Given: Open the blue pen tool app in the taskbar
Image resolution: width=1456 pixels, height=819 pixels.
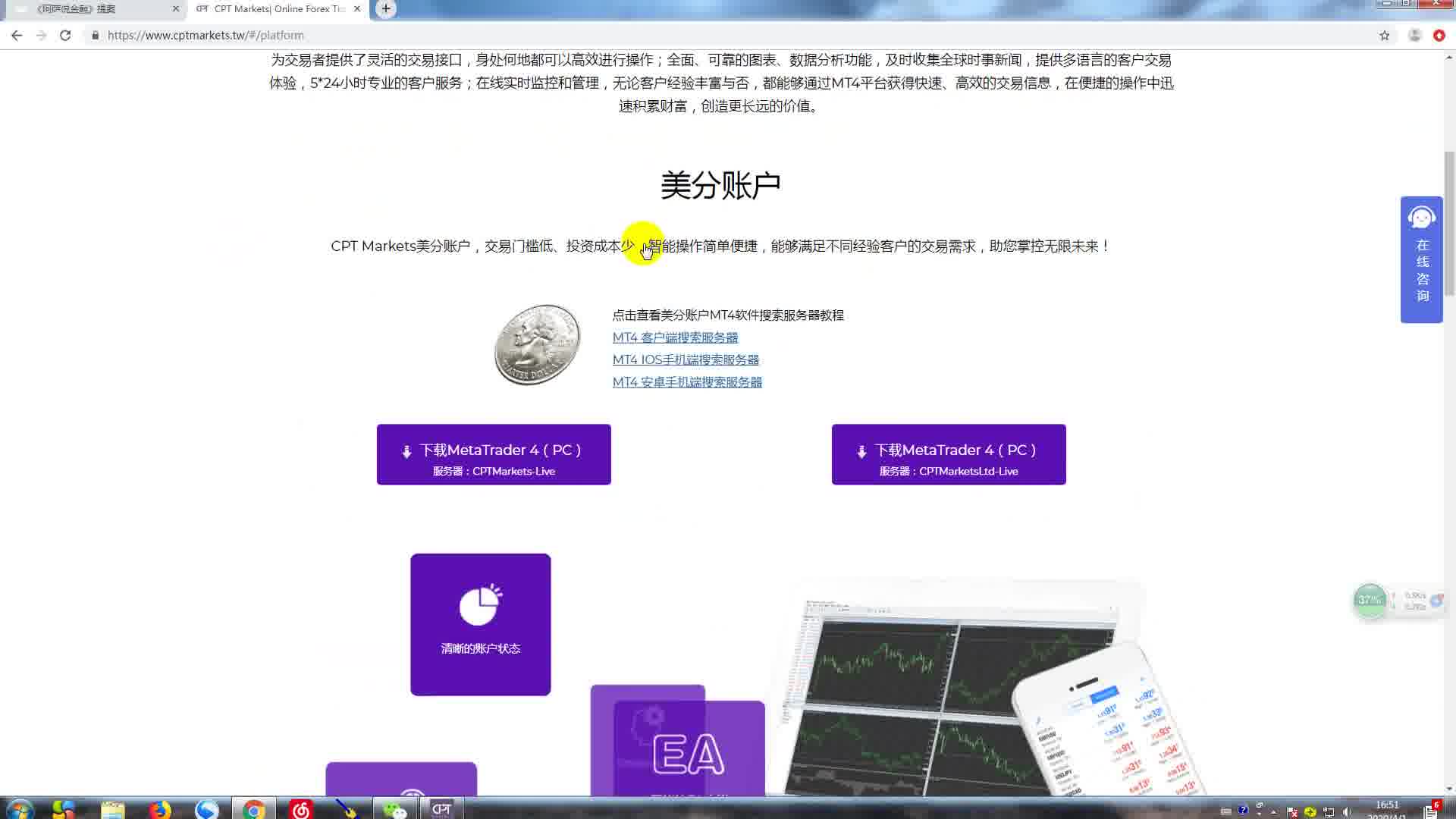Looking at the screenshot, I should [x=347, y=809].
